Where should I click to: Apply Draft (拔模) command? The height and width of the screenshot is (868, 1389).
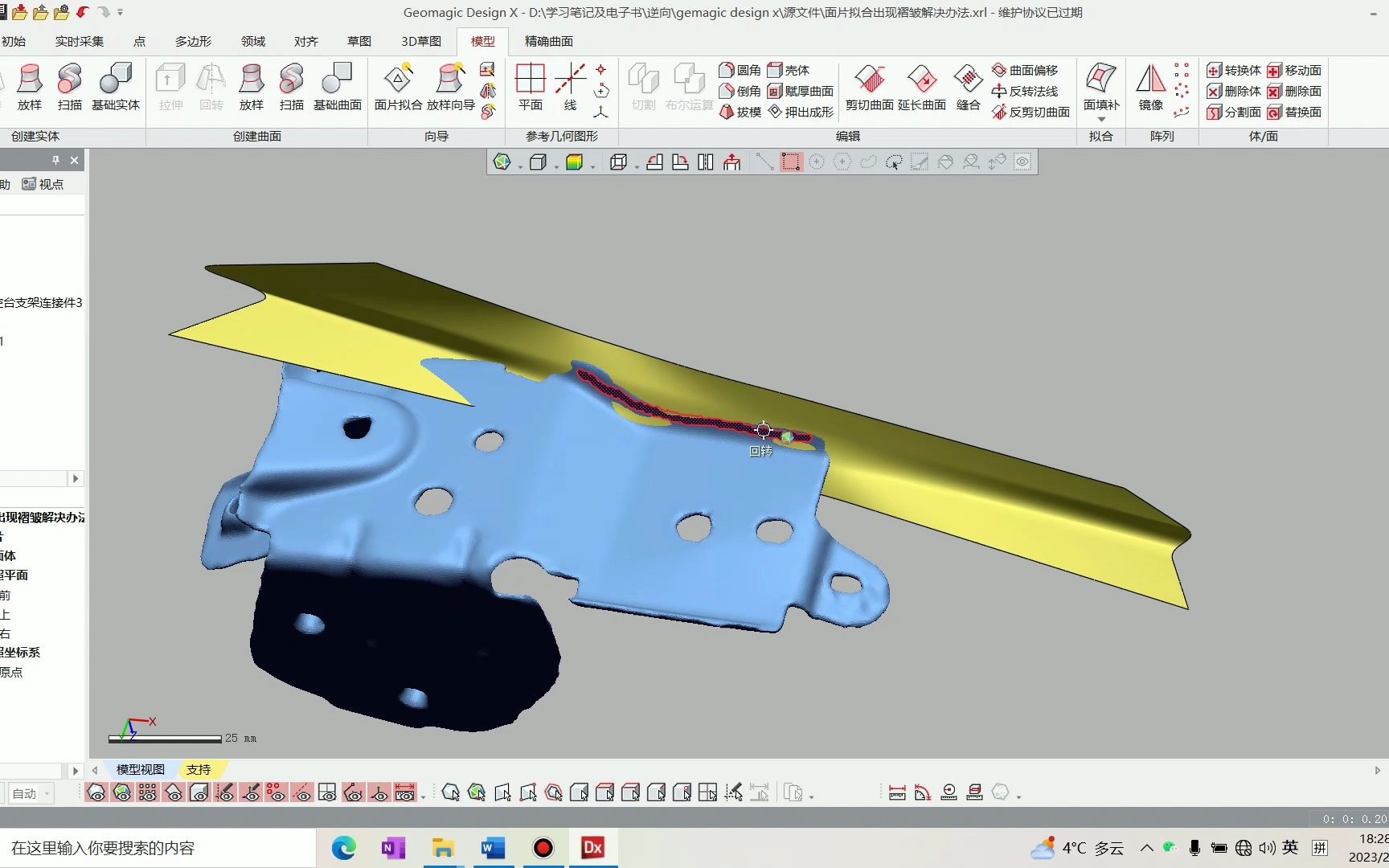tap(740, 112)
